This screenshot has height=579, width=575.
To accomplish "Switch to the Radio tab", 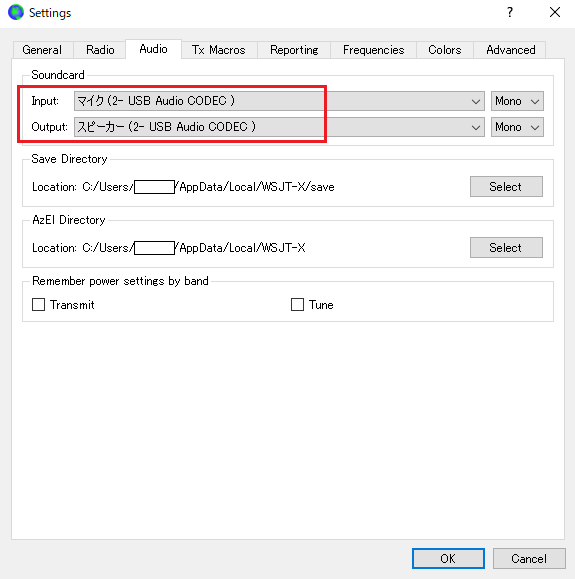I will [100, 50].
